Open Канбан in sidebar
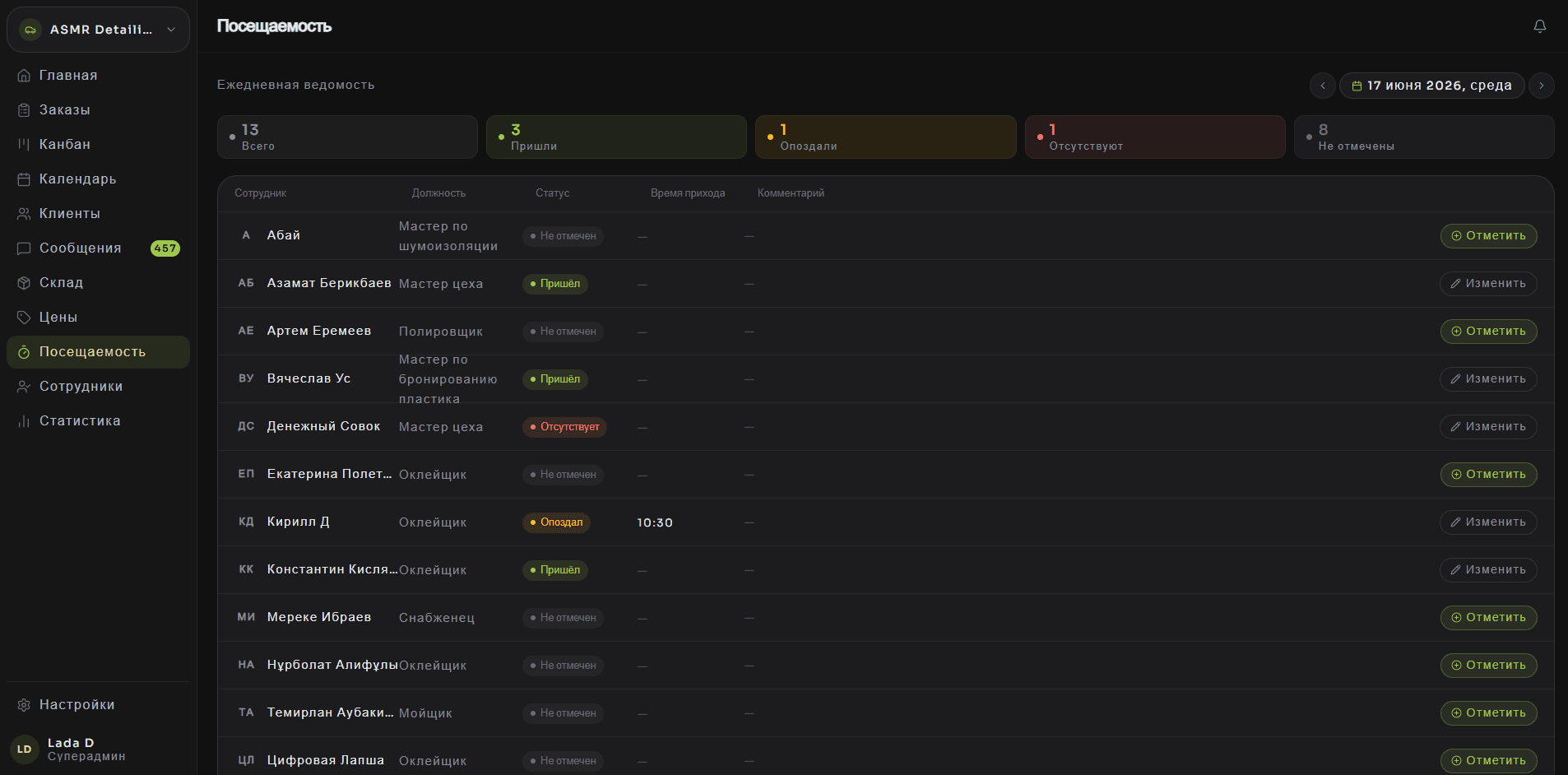1568x775 pixels. pyautogui.click(x=98, y=145)
